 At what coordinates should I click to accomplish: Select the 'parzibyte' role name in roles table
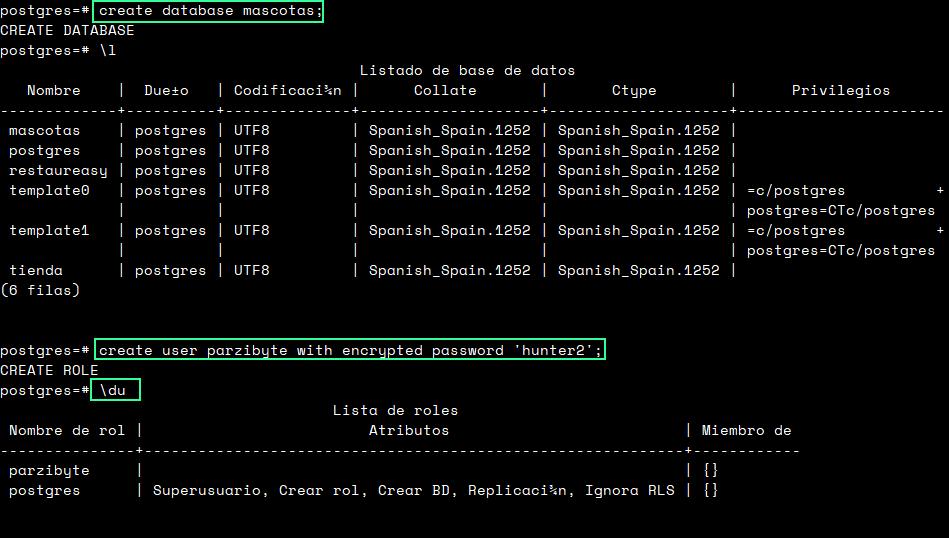pyautogui.click(x=49, y=471)
